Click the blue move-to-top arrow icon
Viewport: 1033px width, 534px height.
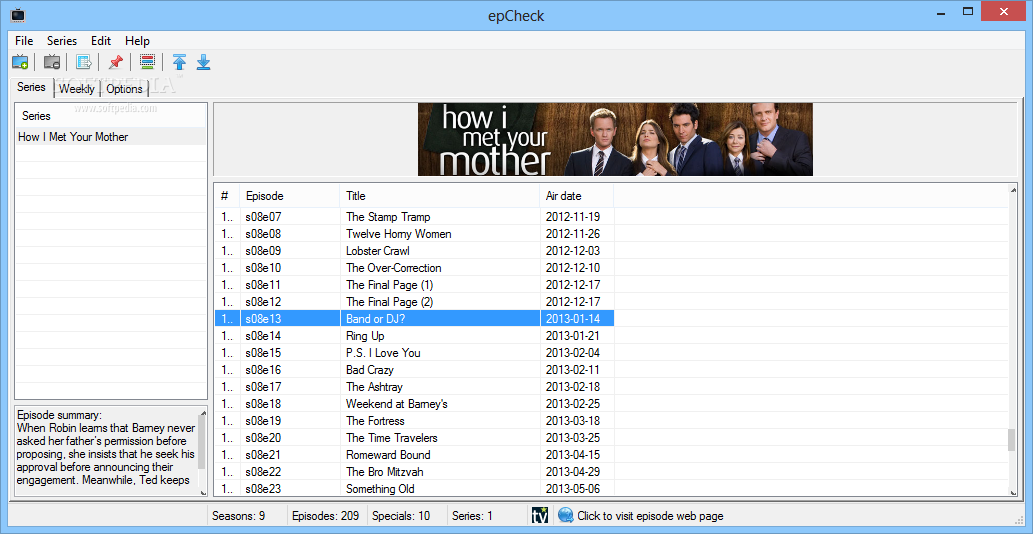[179, 63]
